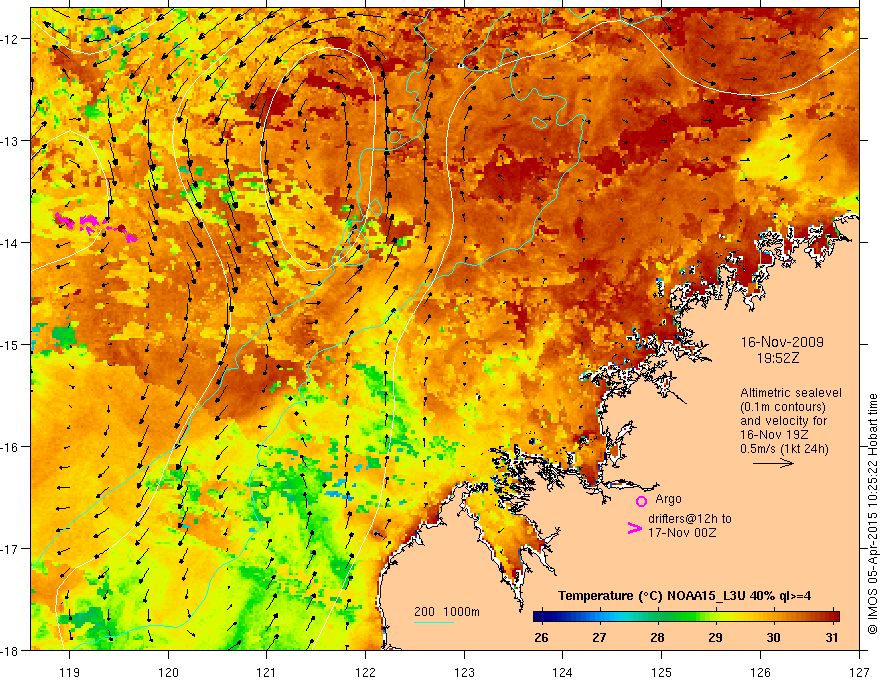The image size is (880, 680).
Task: Click the latitude label '-16'
Action: coord(10,447)
